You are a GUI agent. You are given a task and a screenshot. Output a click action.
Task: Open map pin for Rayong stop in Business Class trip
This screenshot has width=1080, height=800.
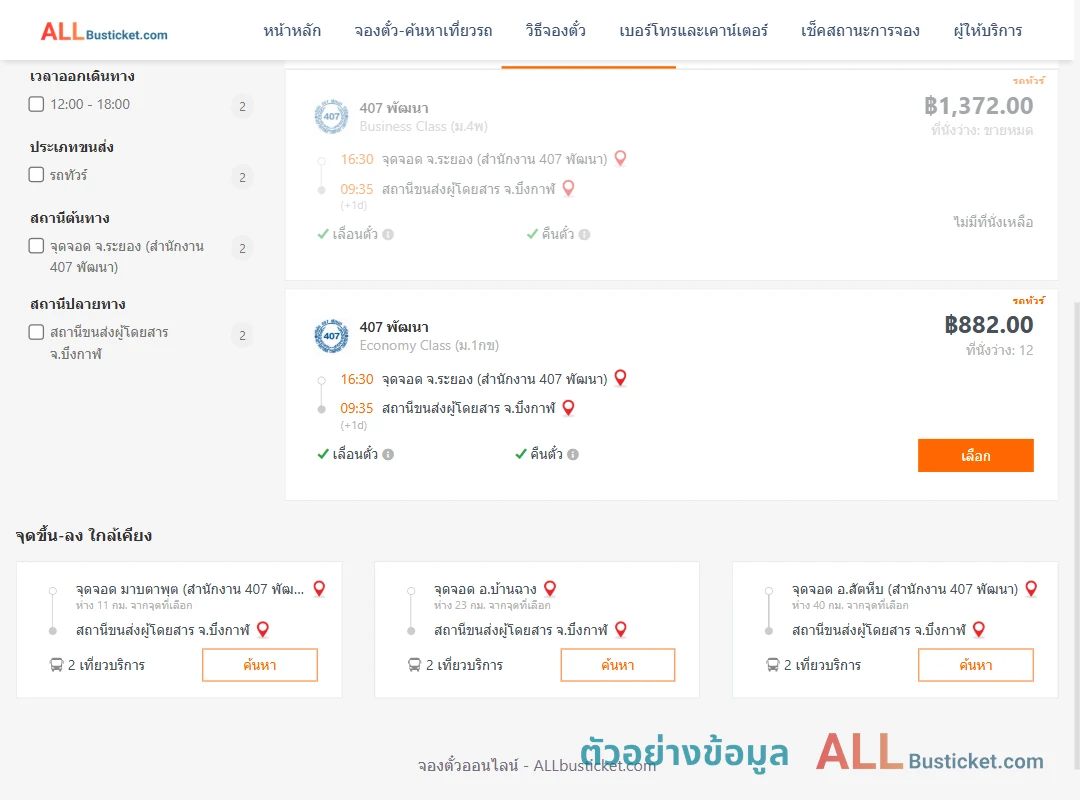(621, 158)
